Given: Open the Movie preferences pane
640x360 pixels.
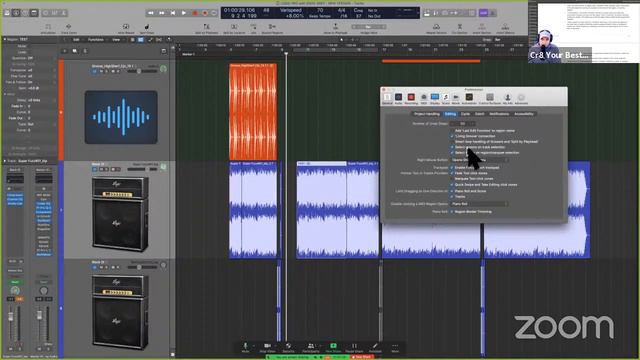Looking at the screenshot, I should (456, 98).
